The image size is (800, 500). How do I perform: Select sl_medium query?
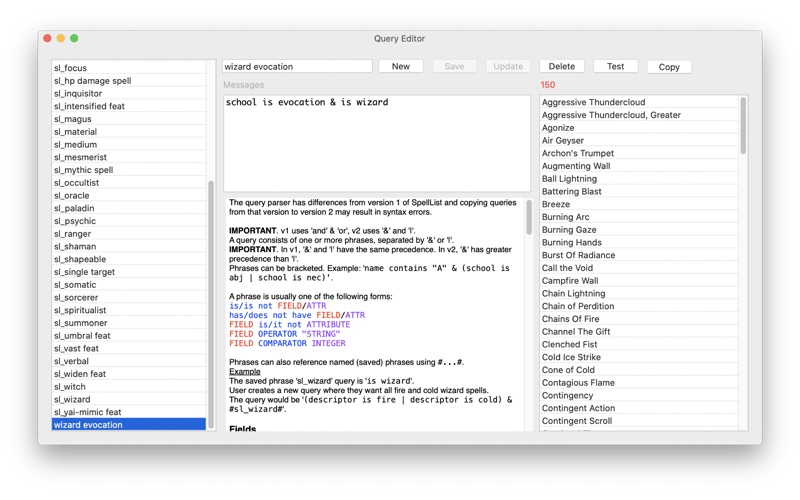click(129, 144)
